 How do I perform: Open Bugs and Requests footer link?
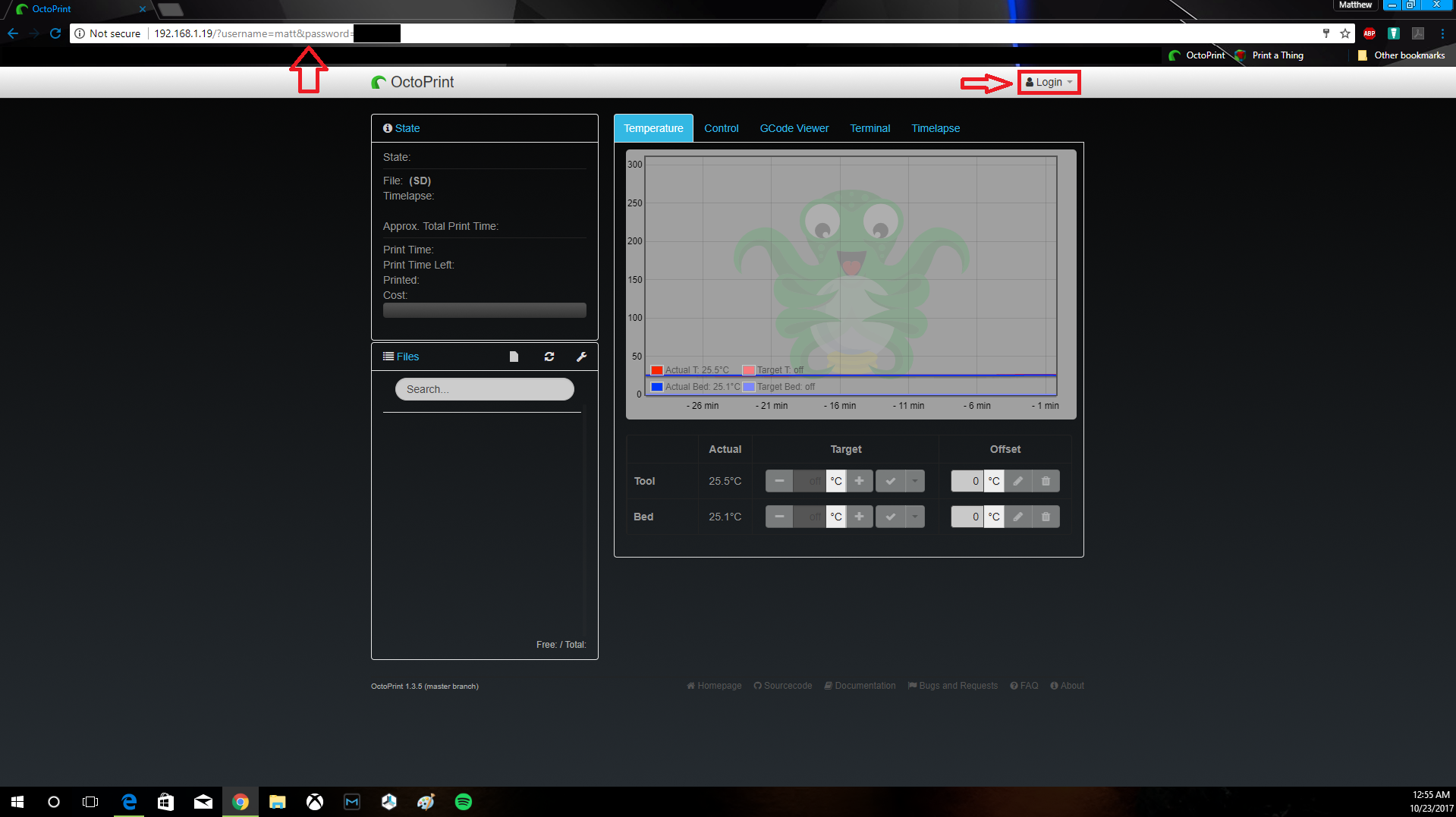coord(953,686)
